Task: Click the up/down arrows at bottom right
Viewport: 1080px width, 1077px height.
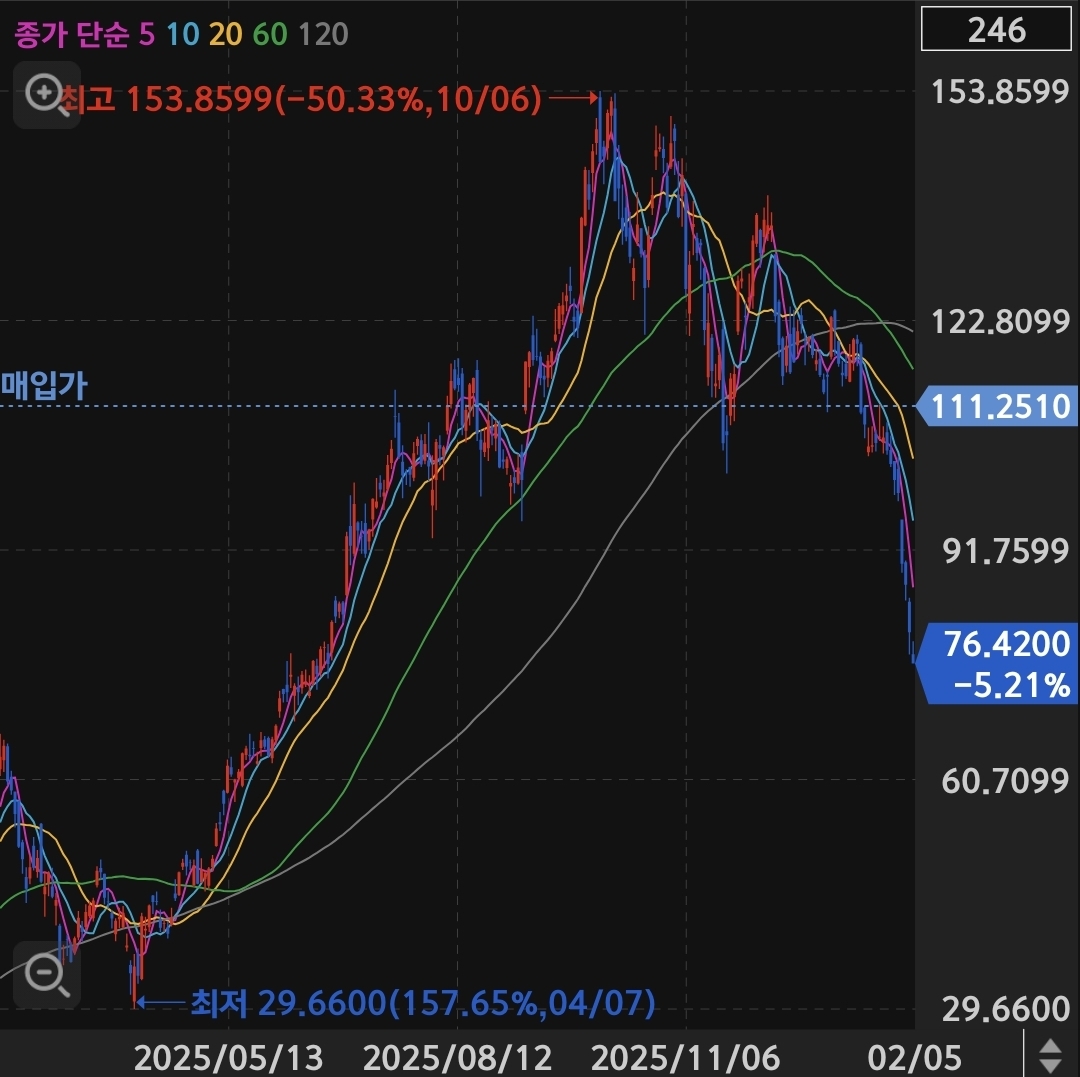Action: coord(1050,1056)
